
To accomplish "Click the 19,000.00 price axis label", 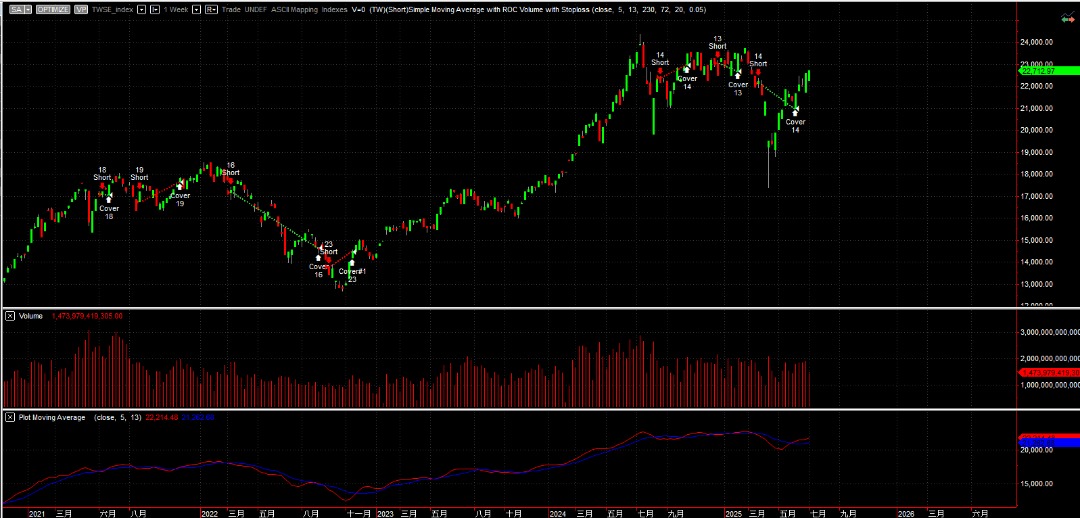I will tap(1039, 152).
